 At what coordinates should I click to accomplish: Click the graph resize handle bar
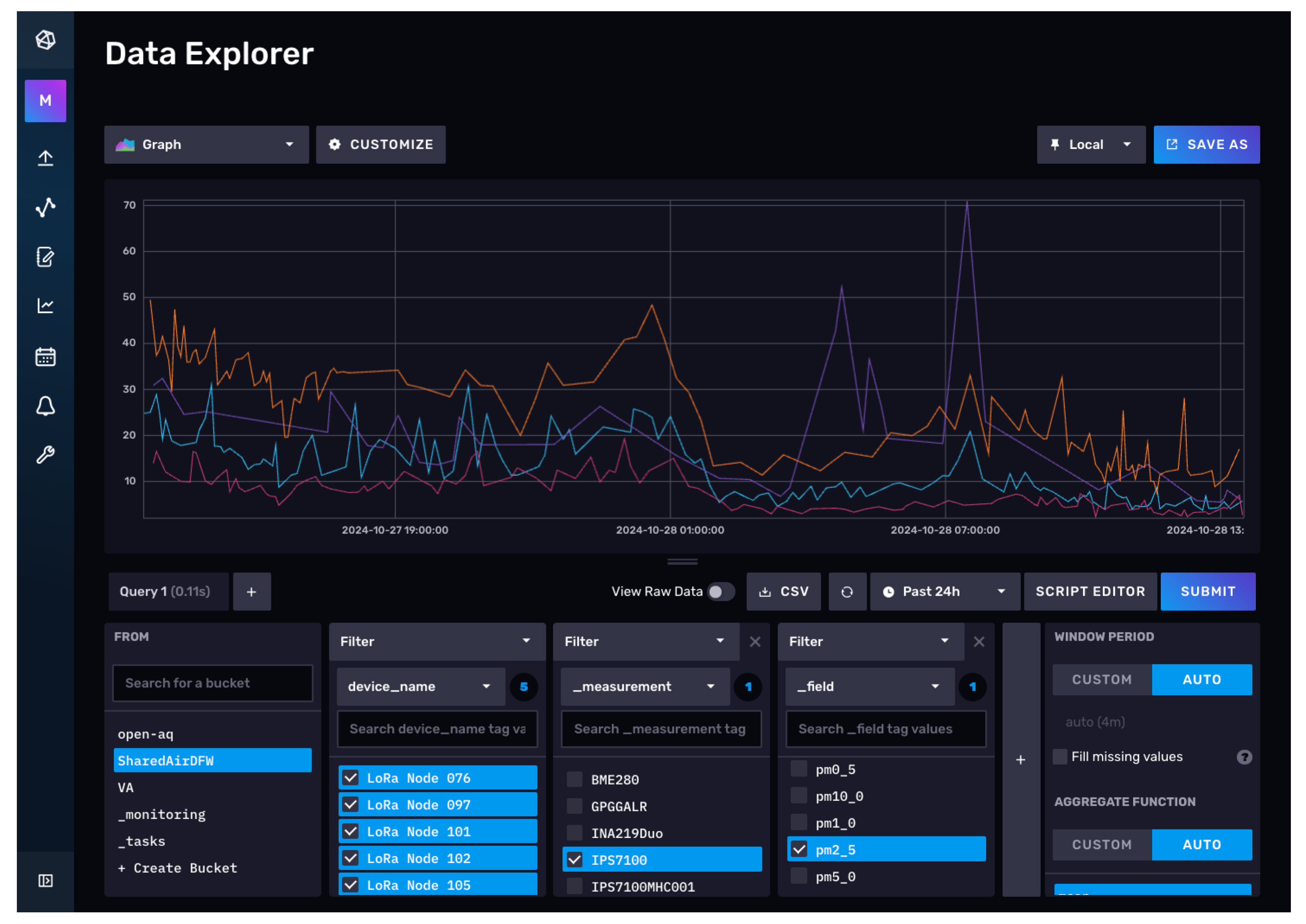pos(682,562)
